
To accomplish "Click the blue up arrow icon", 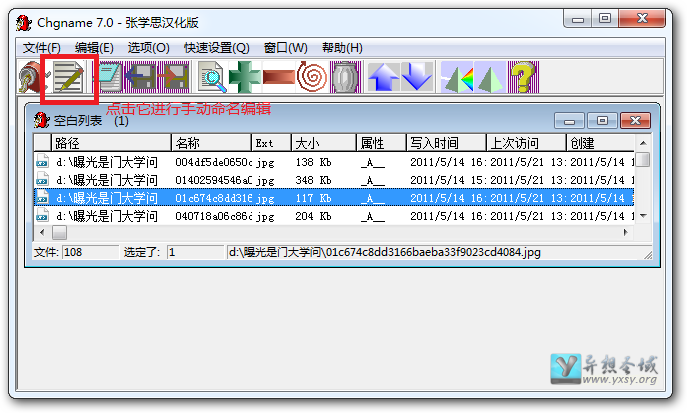I will (383, 78).
